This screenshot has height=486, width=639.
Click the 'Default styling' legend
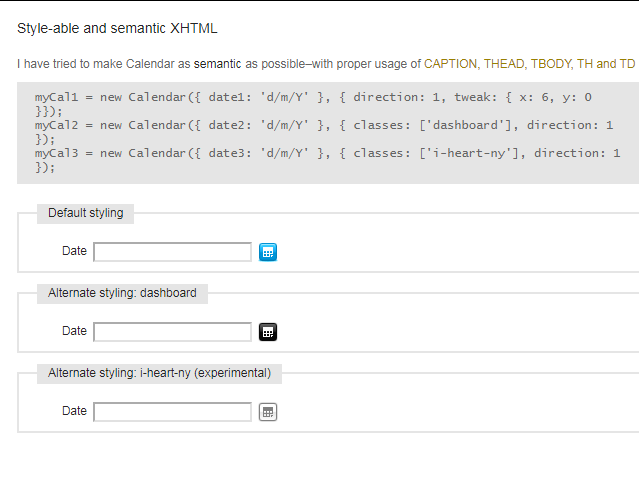click(x=86, y=213)
